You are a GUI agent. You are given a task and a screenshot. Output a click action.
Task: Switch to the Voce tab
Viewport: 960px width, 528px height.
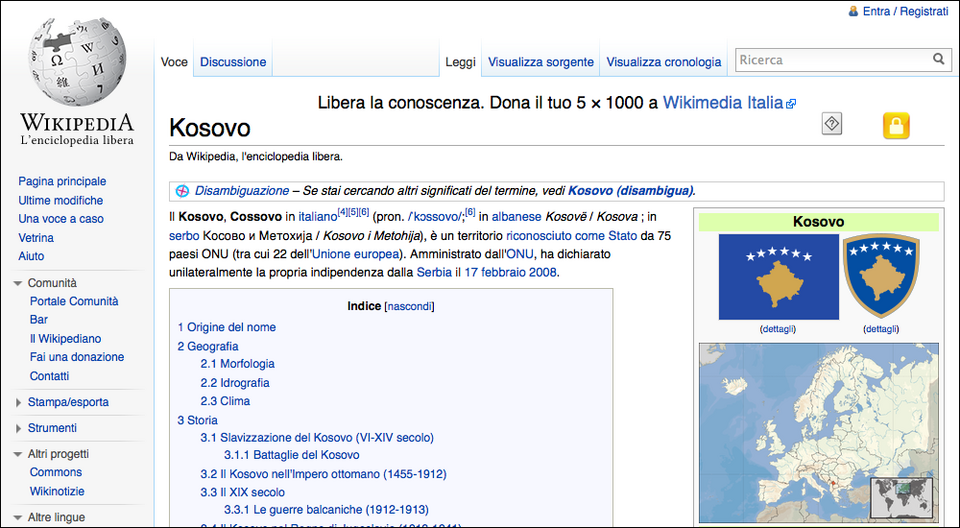click(x=174, y=62)
